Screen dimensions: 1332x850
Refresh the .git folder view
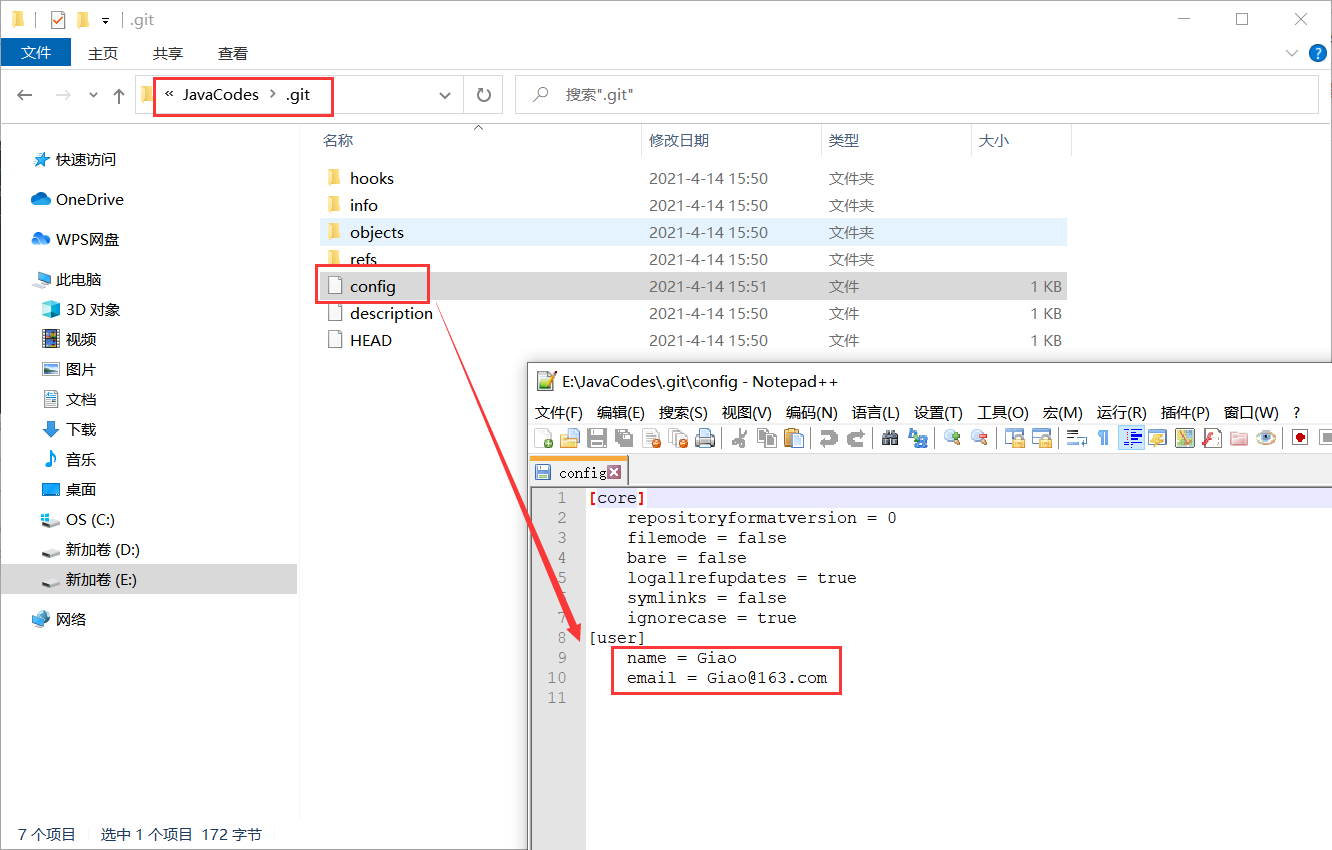tap(484, 95)
